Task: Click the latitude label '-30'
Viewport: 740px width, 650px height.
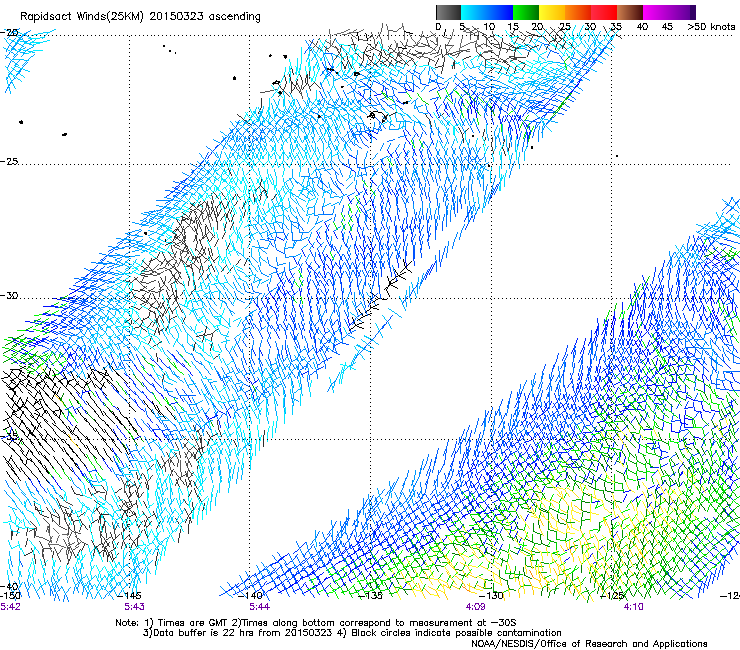Action: pyautogui.click(x=9, y=295)
